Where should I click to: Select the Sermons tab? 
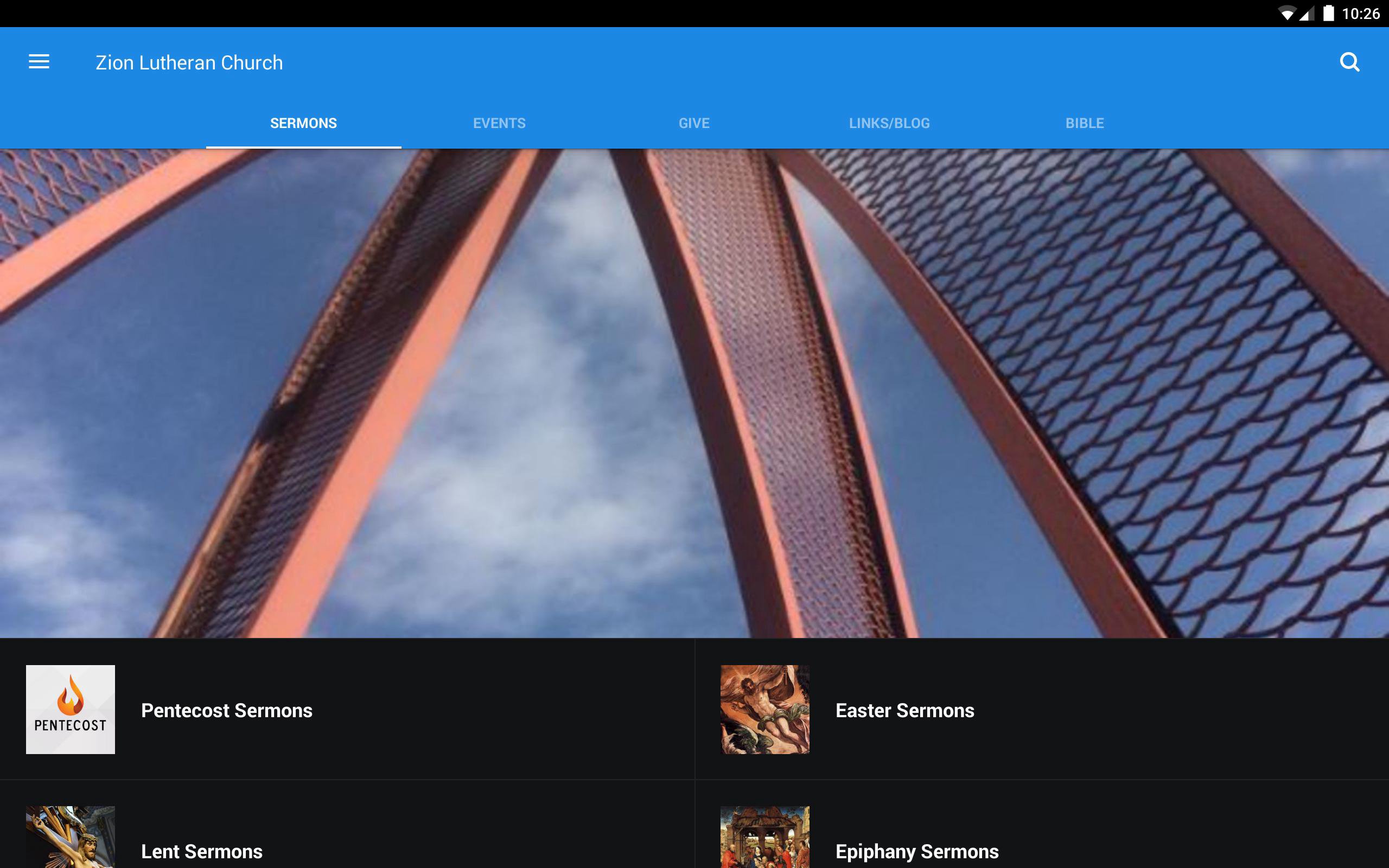[303, 123]
